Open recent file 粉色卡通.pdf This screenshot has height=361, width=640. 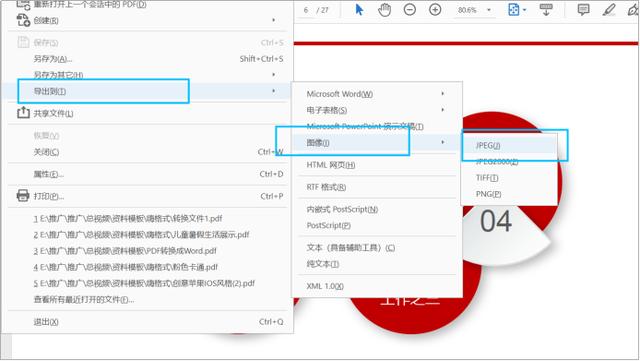[x=126, y=267]
